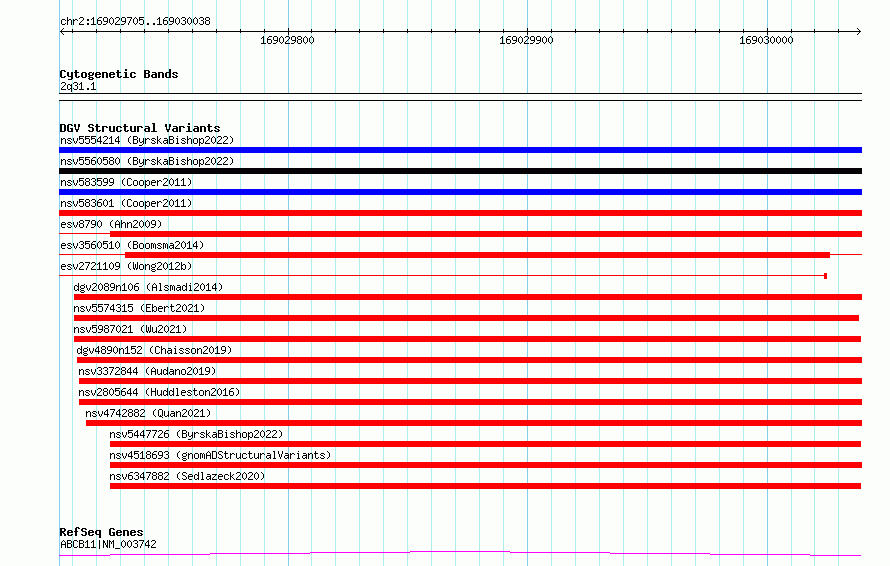This screenshot has width=890, height=566.
Task: Select the blue bar beneath nsv583599
Action: pos(460,192)
